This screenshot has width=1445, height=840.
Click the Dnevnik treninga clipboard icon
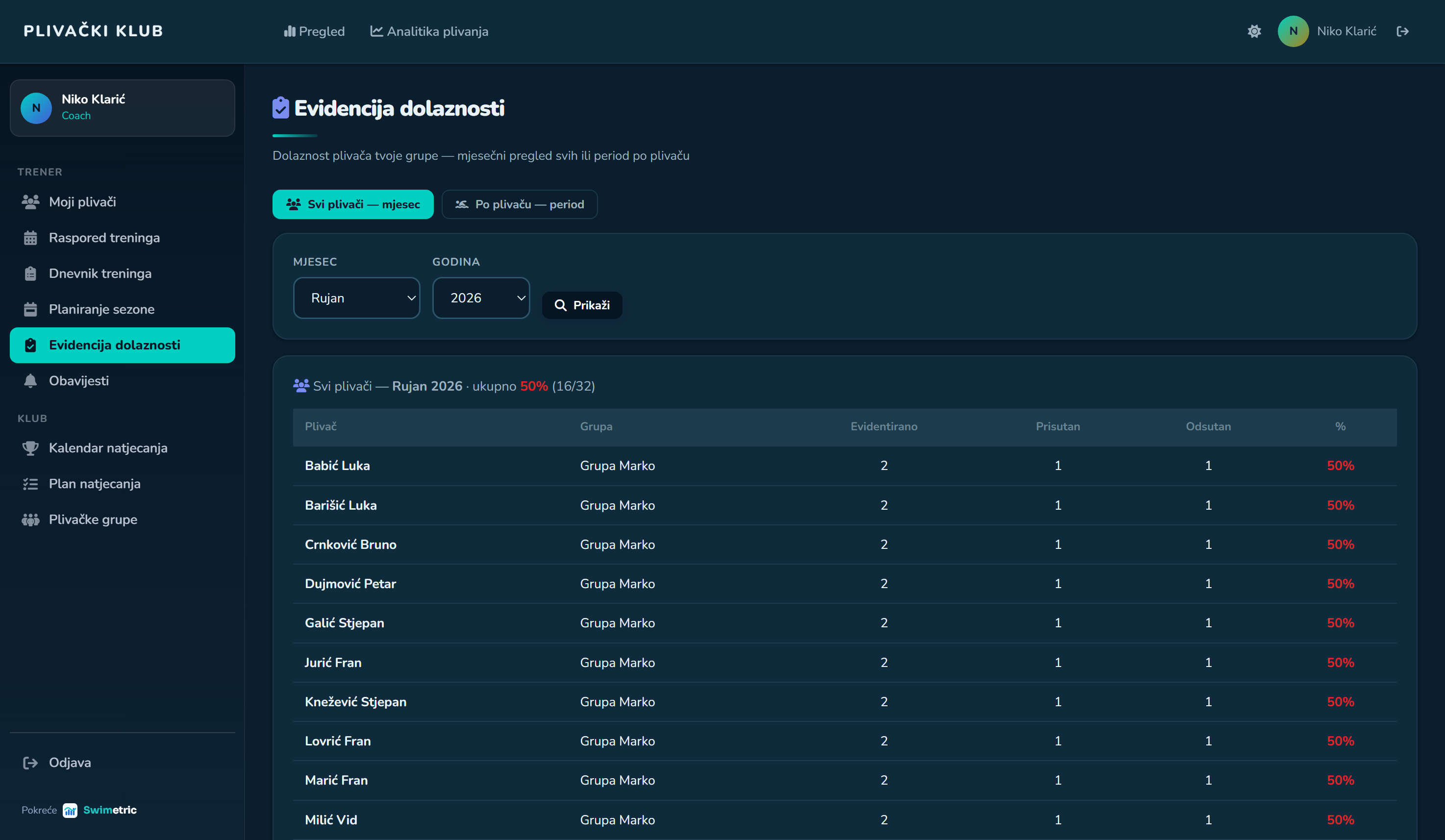[30, 273]
